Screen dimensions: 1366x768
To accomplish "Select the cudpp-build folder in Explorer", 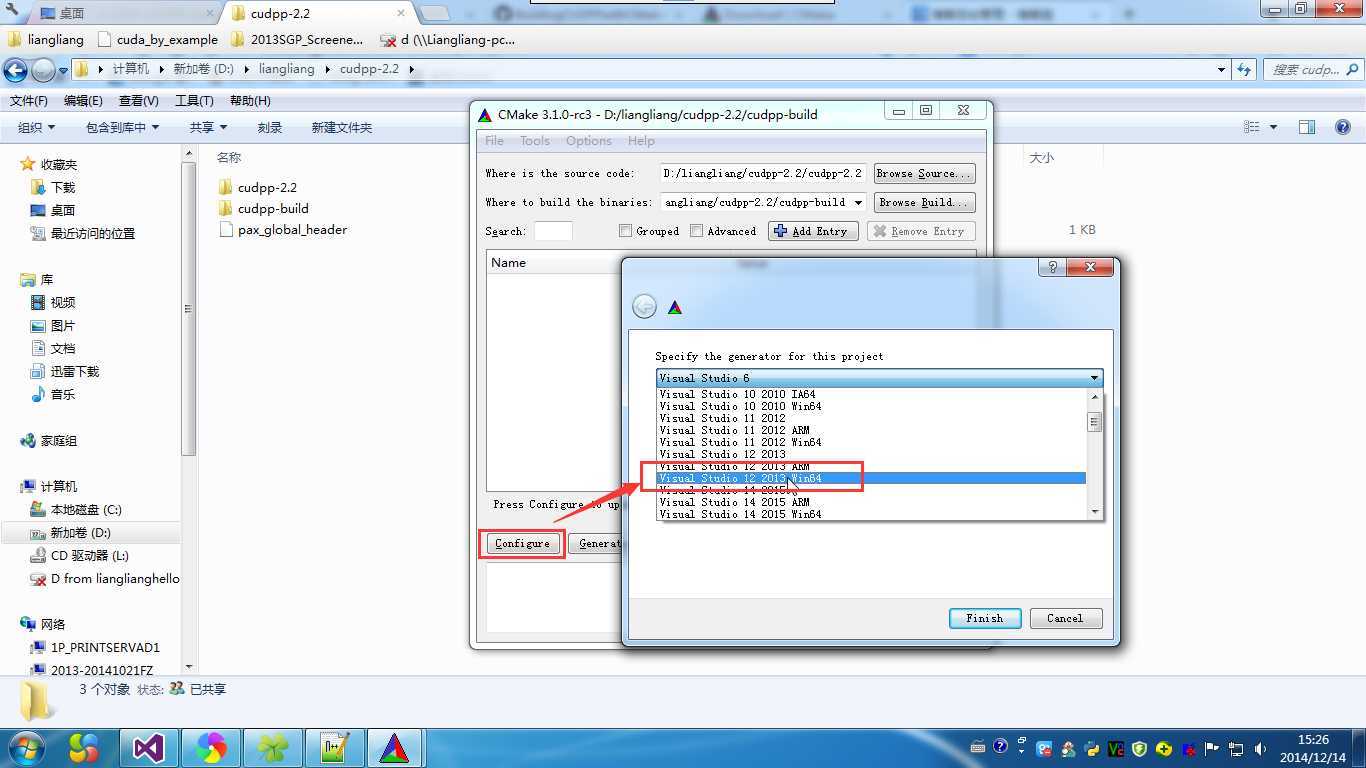I will click(x=263, y=208).
